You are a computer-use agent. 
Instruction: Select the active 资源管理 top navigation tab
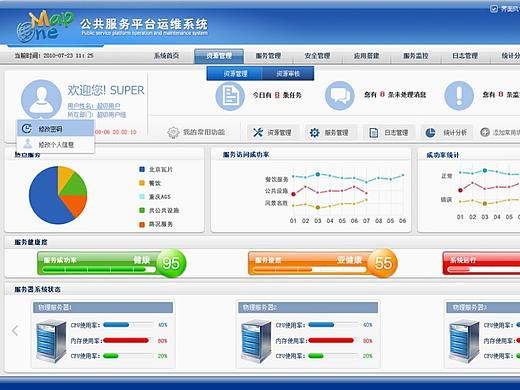(219, 56)
